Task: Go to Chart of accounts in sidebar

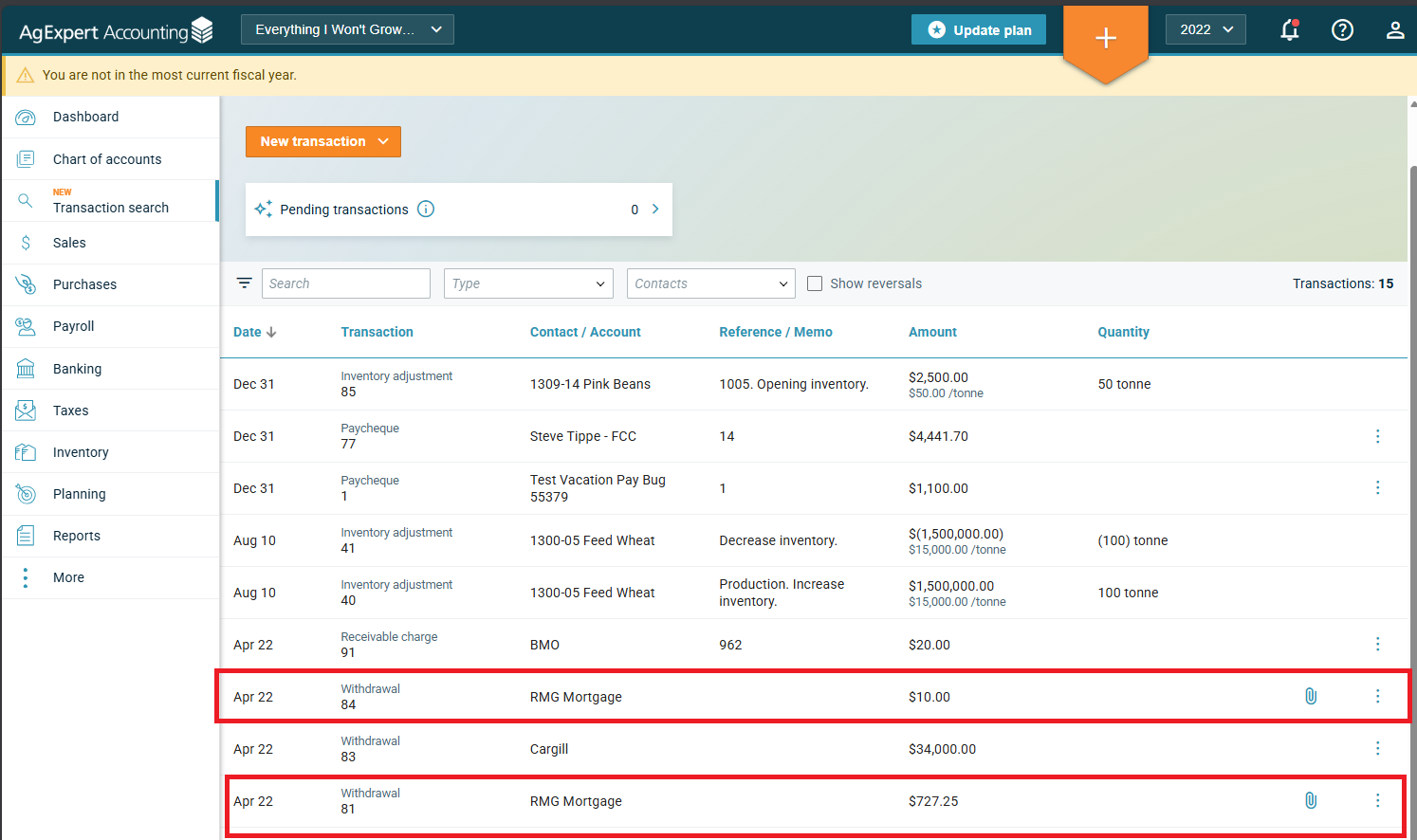Action: point(107,159)
